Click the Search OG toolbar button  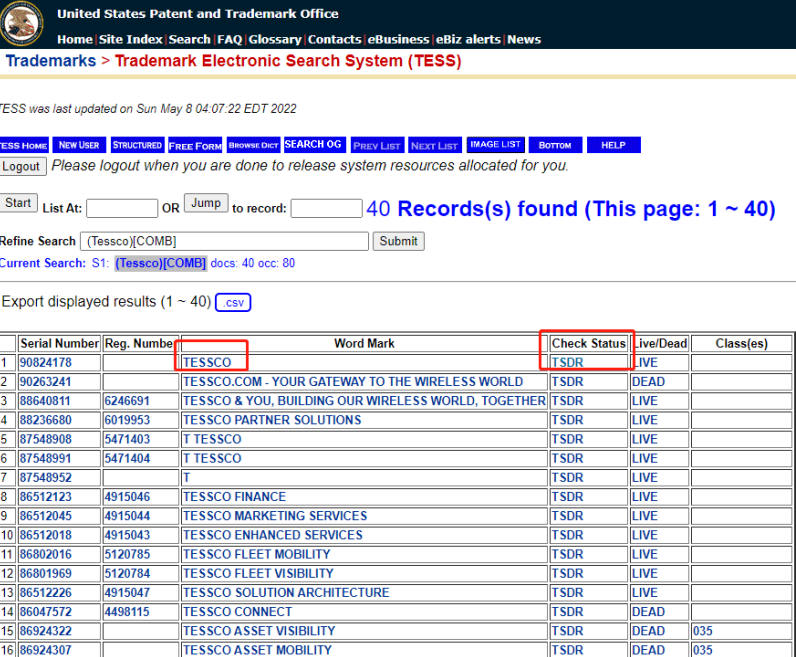point(315,145)
